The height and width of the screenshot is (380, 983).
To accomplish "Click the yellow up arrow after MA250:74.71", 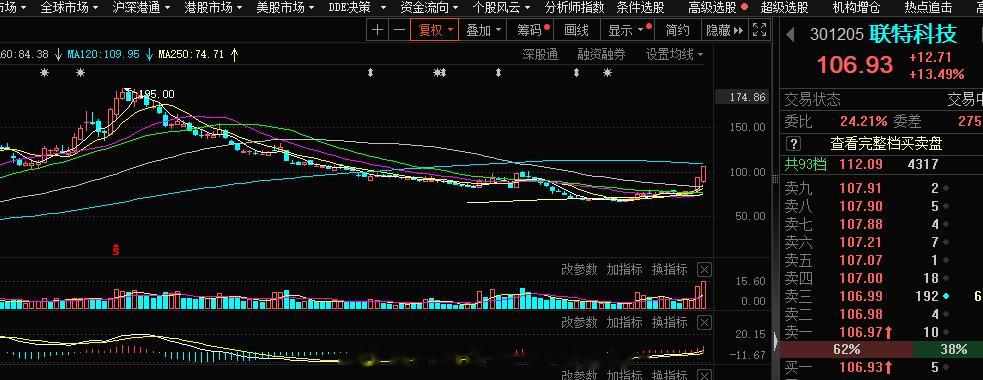I will [x=234, y=55].
